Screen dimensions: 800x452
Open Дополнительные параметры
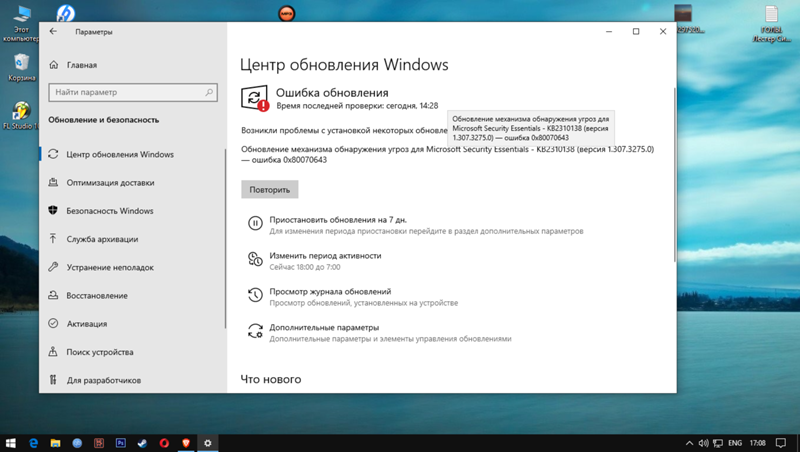click(x=324, y=328)
